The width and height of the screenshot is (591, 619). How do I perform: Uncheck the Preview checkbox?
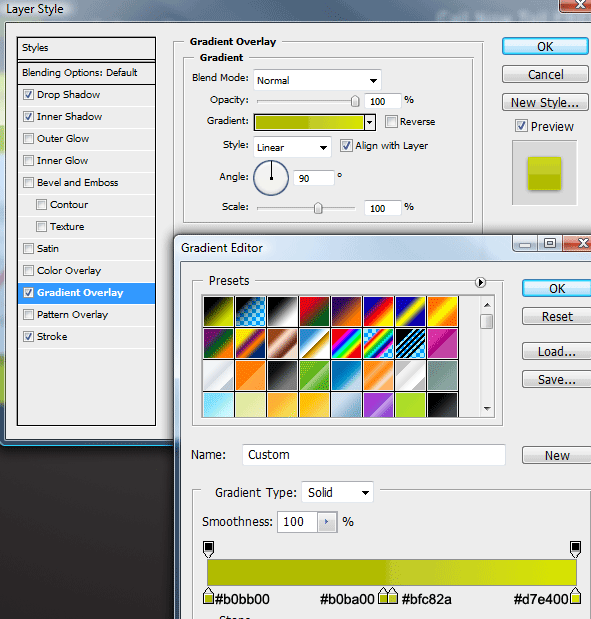coord(521,126)
